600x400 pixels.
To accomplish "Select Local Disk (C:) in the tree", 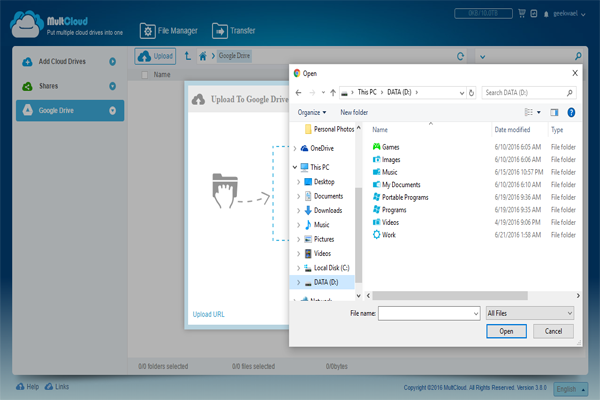I will [327, 268].
